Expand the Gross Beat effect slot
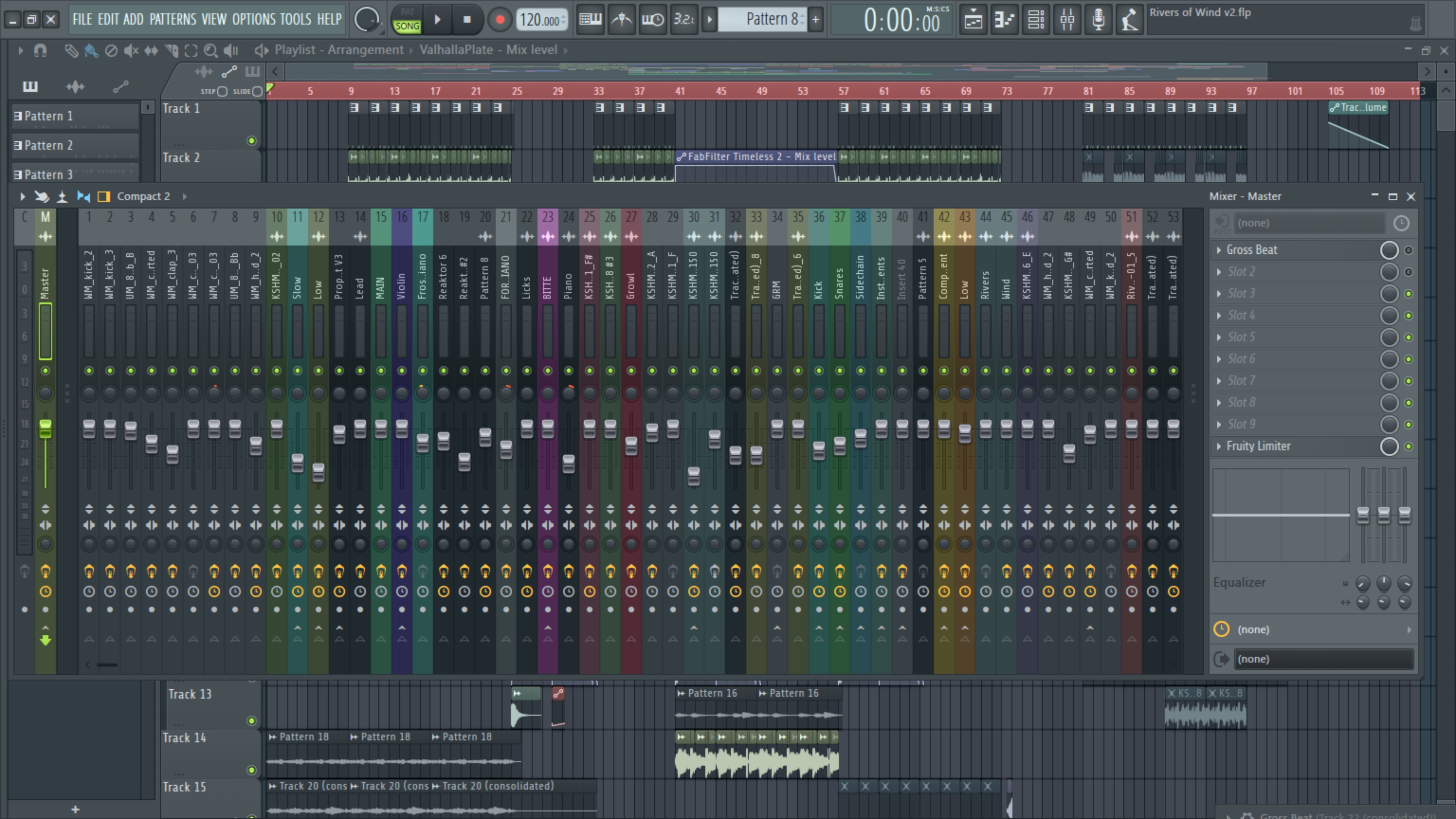Viewport: 1456px width, 819px height. (1219, 250)
